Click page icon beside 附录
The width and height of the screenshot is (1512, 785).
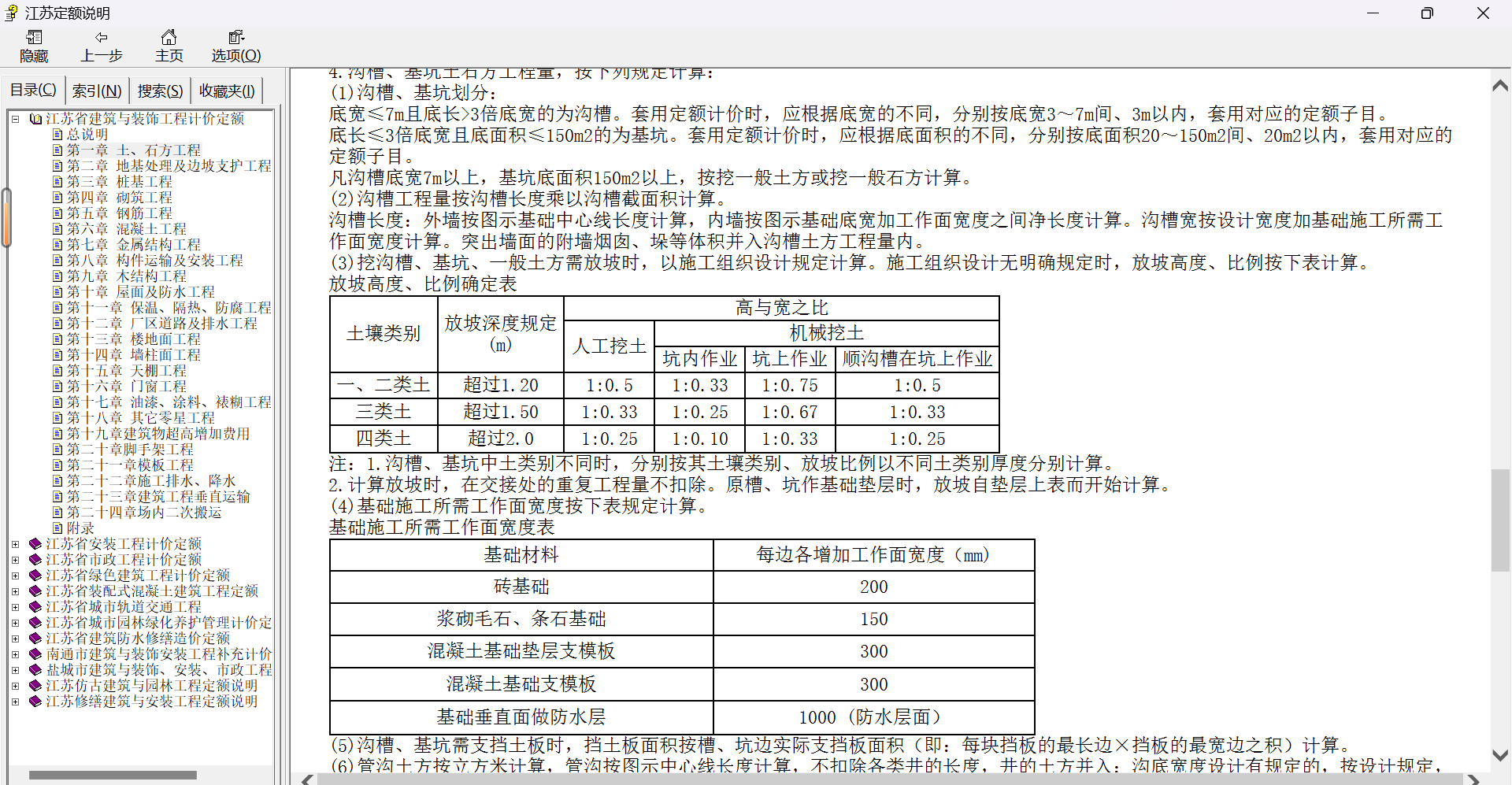coord(57,528)
